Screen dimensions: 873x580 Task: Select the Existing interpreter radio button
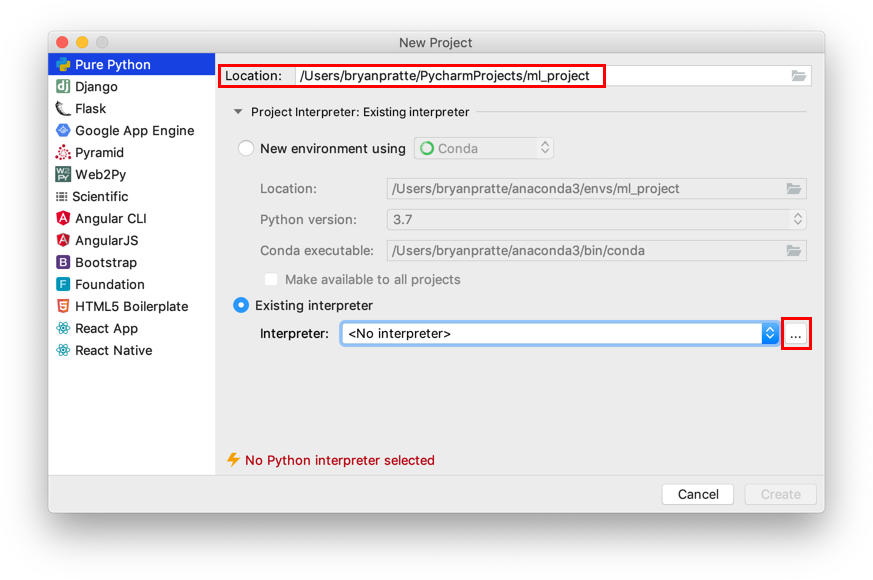coord(241,305)
